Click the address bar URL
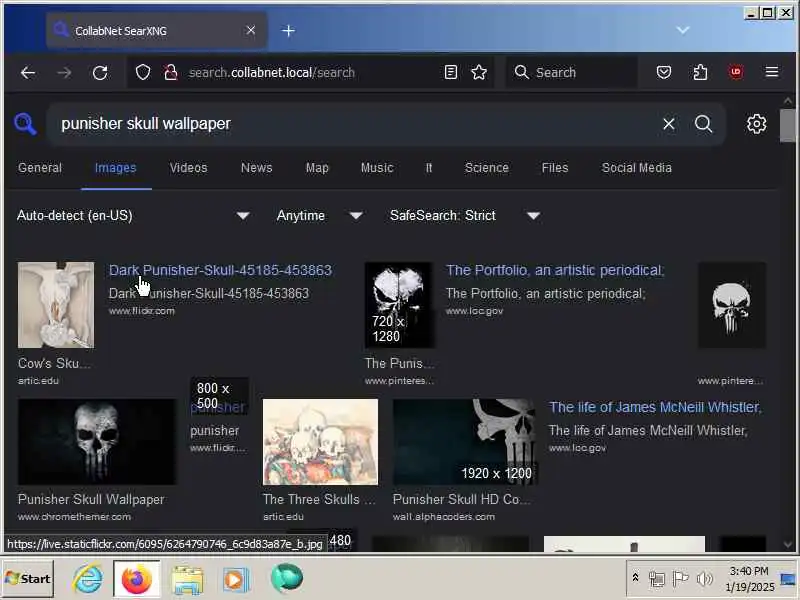The width and height of the screenshot is (800, 600). tap(271, 72)
